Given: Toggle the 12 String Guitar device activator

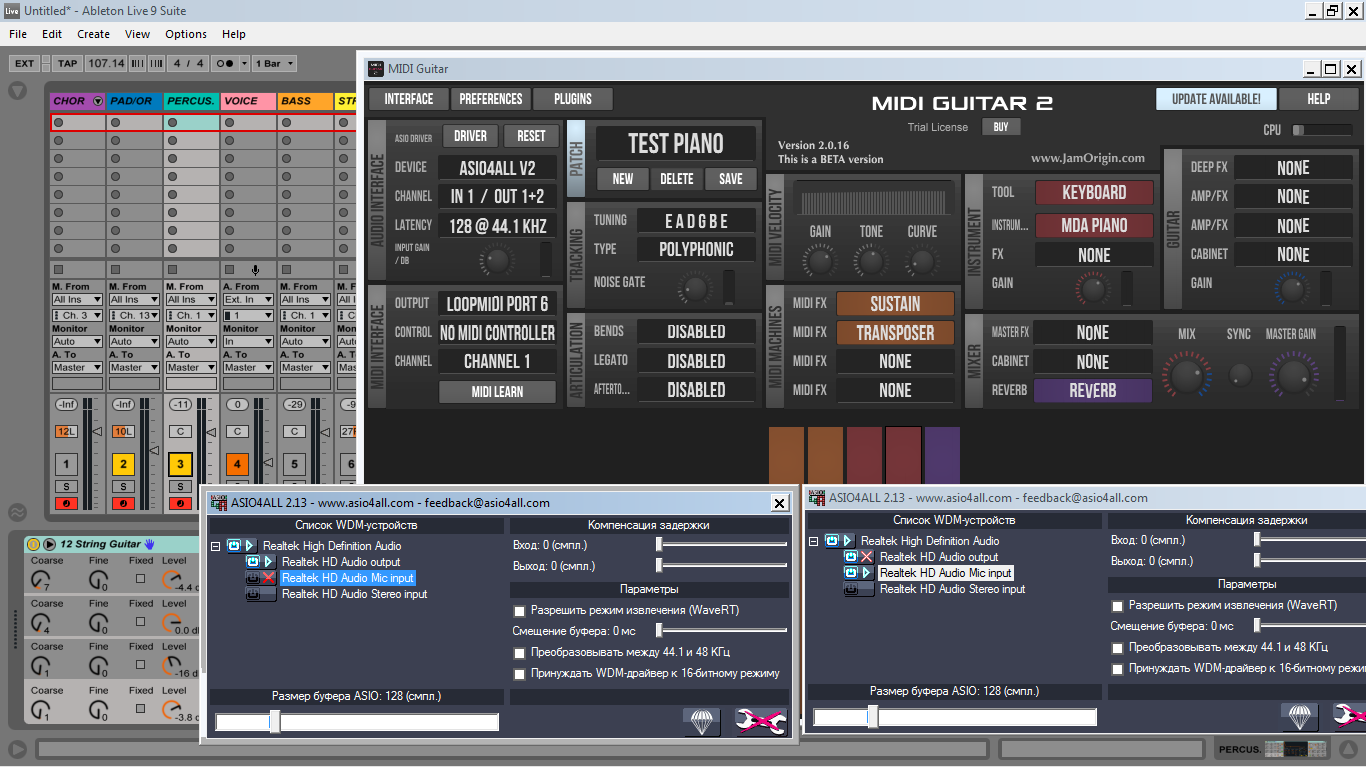Looking at the screenshot, I should click(x=33, y=544).
